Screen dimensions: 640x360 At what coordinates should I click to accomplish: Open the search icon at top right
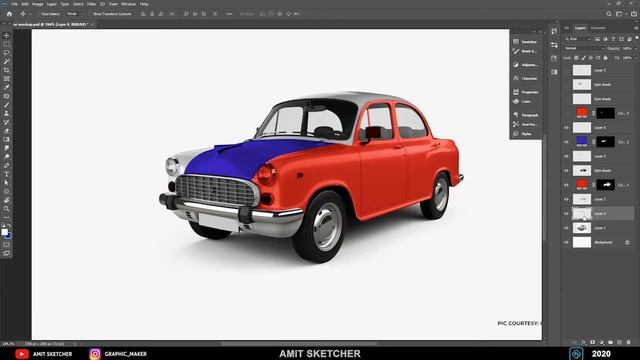[x=609, y=14]
